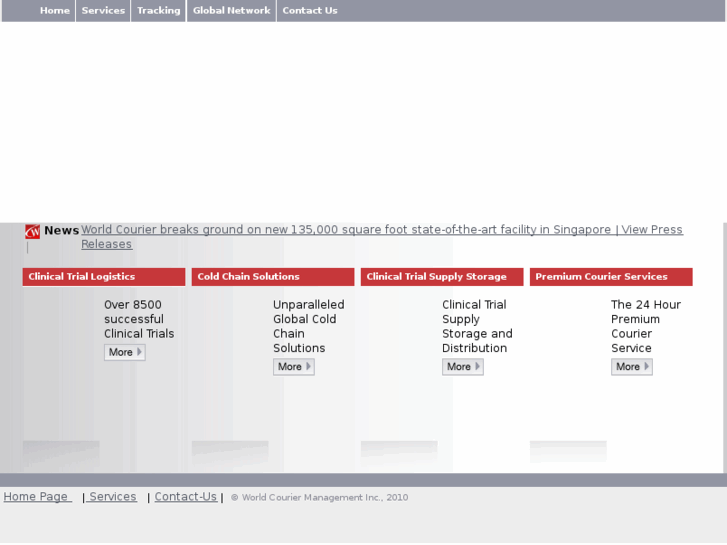The width and height of the screenshot is (727, 545).
Task: Click the Premium Courier Services header
Action: pyautogui.click(x=611, y=277)
